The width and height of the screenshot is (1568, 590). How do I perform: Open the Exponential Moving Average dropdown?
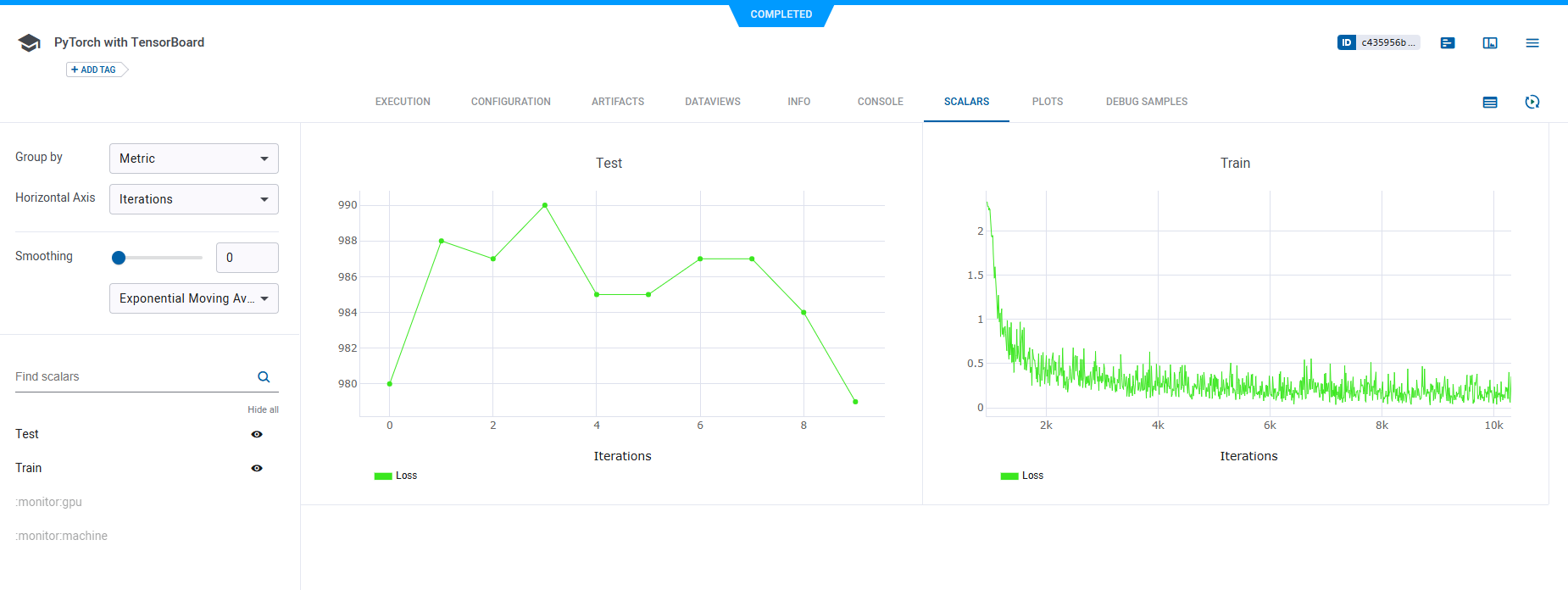tap(193, 298)
